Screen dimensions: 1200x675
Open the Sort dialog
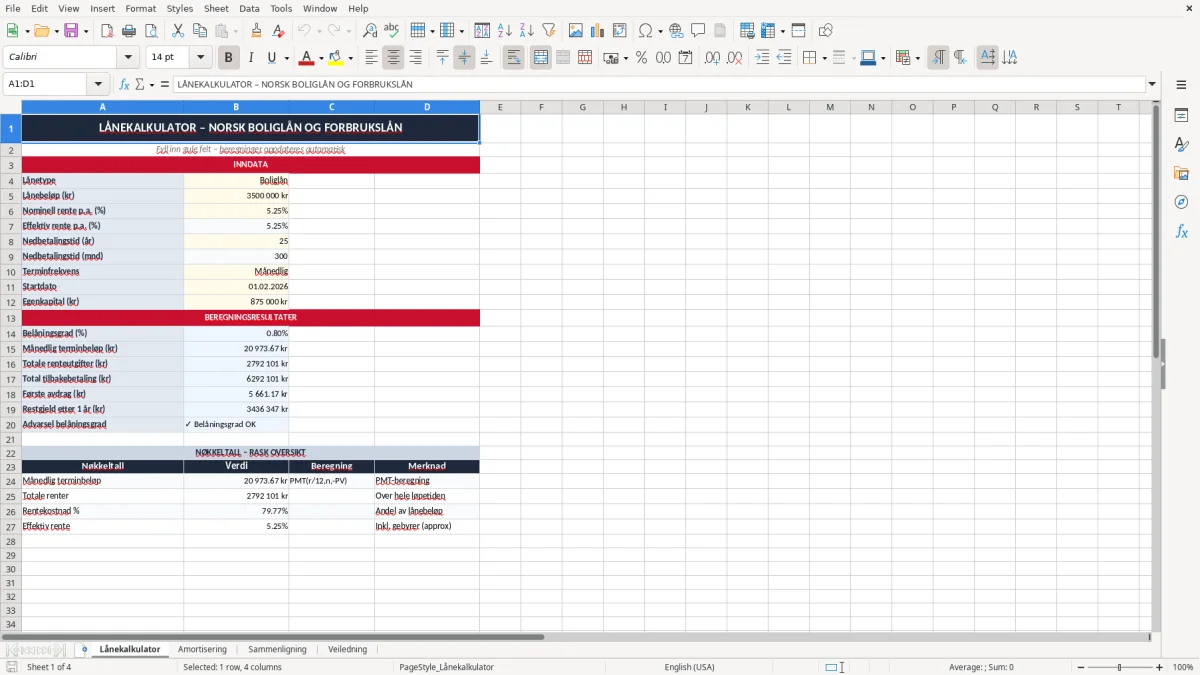pos(483,31)
